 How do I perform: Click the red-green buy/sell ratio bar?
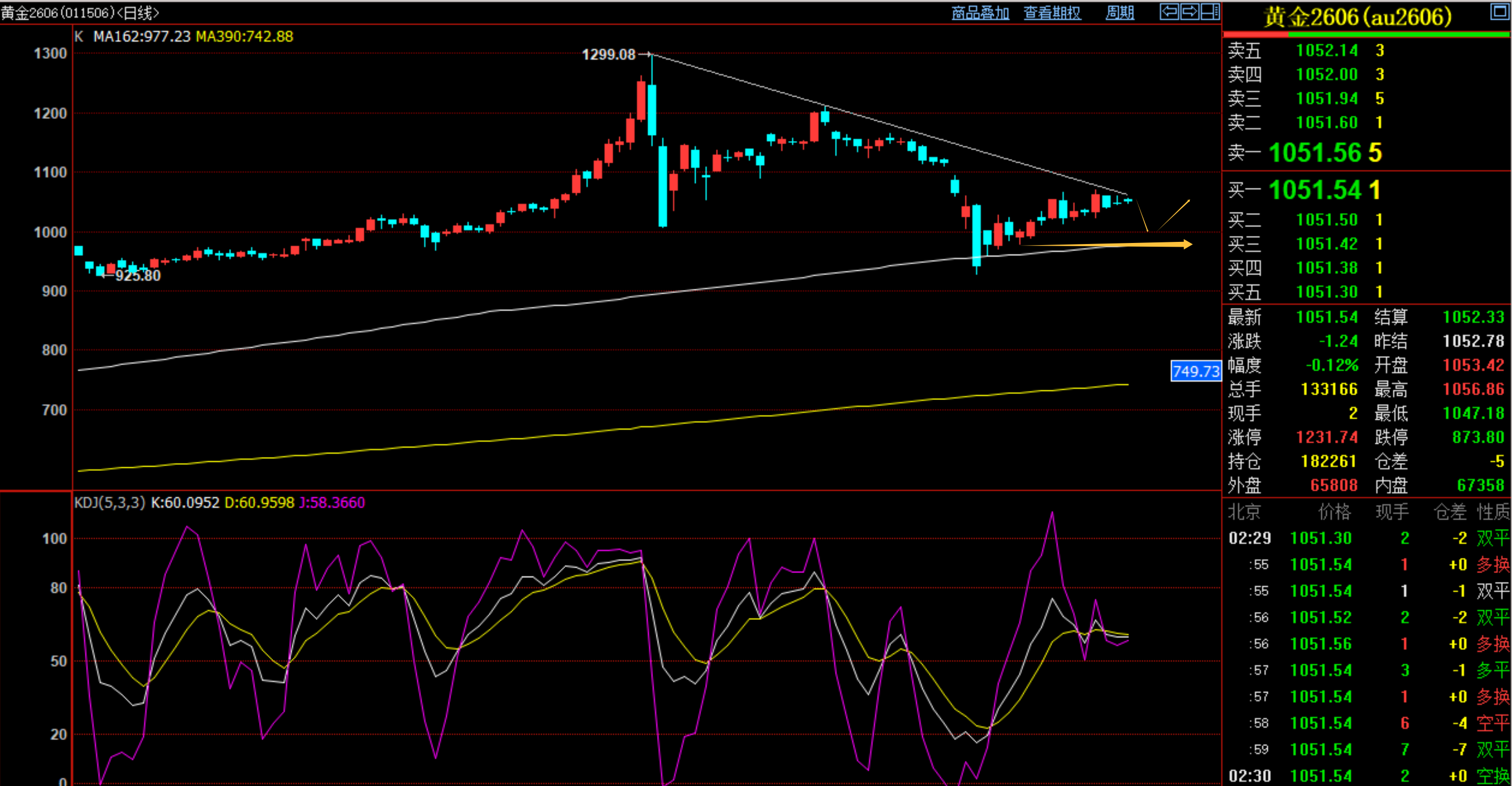[1367, 35]
